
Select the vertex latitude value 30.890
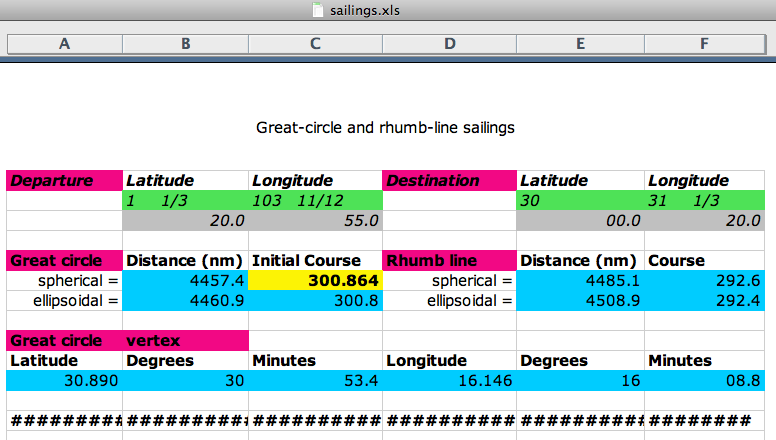tap(64, 380)
